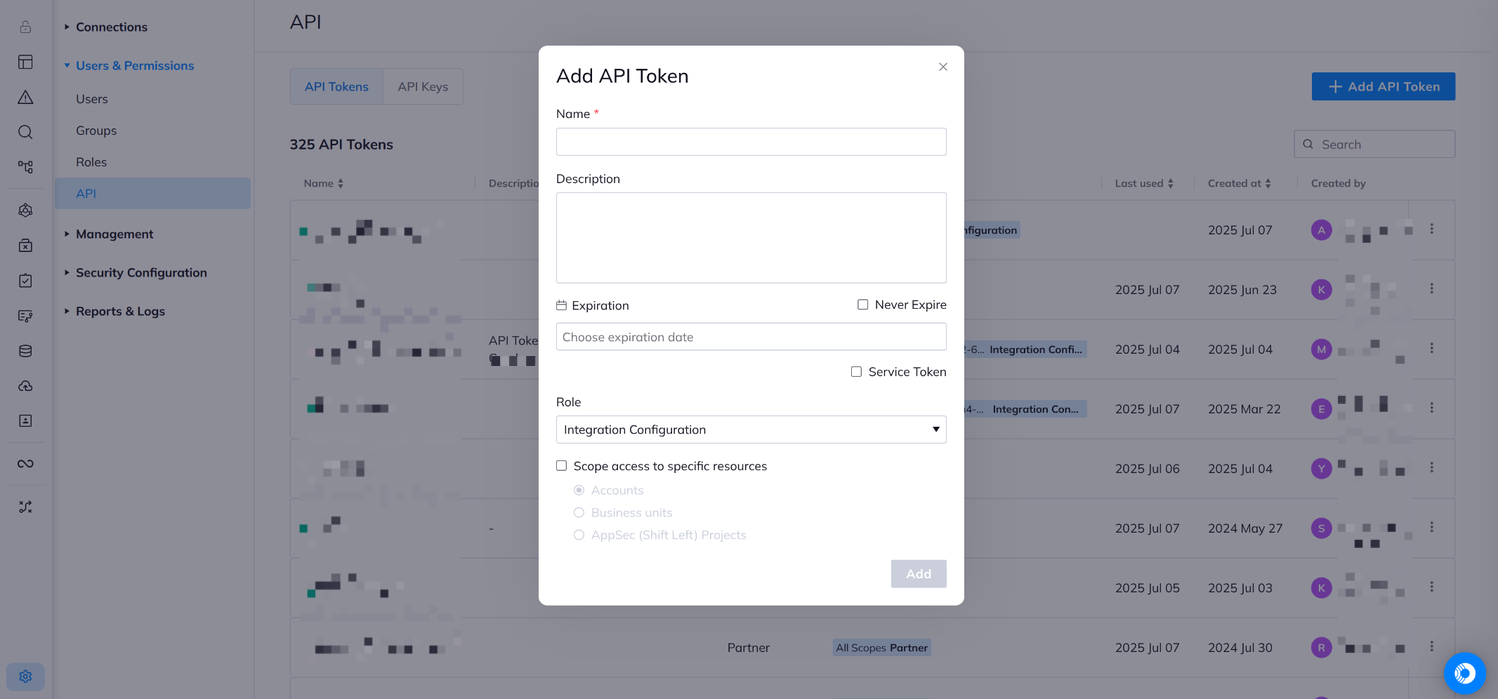Expand the Management section in the sidebar
Screen dimensions: 1498x699
113,233
